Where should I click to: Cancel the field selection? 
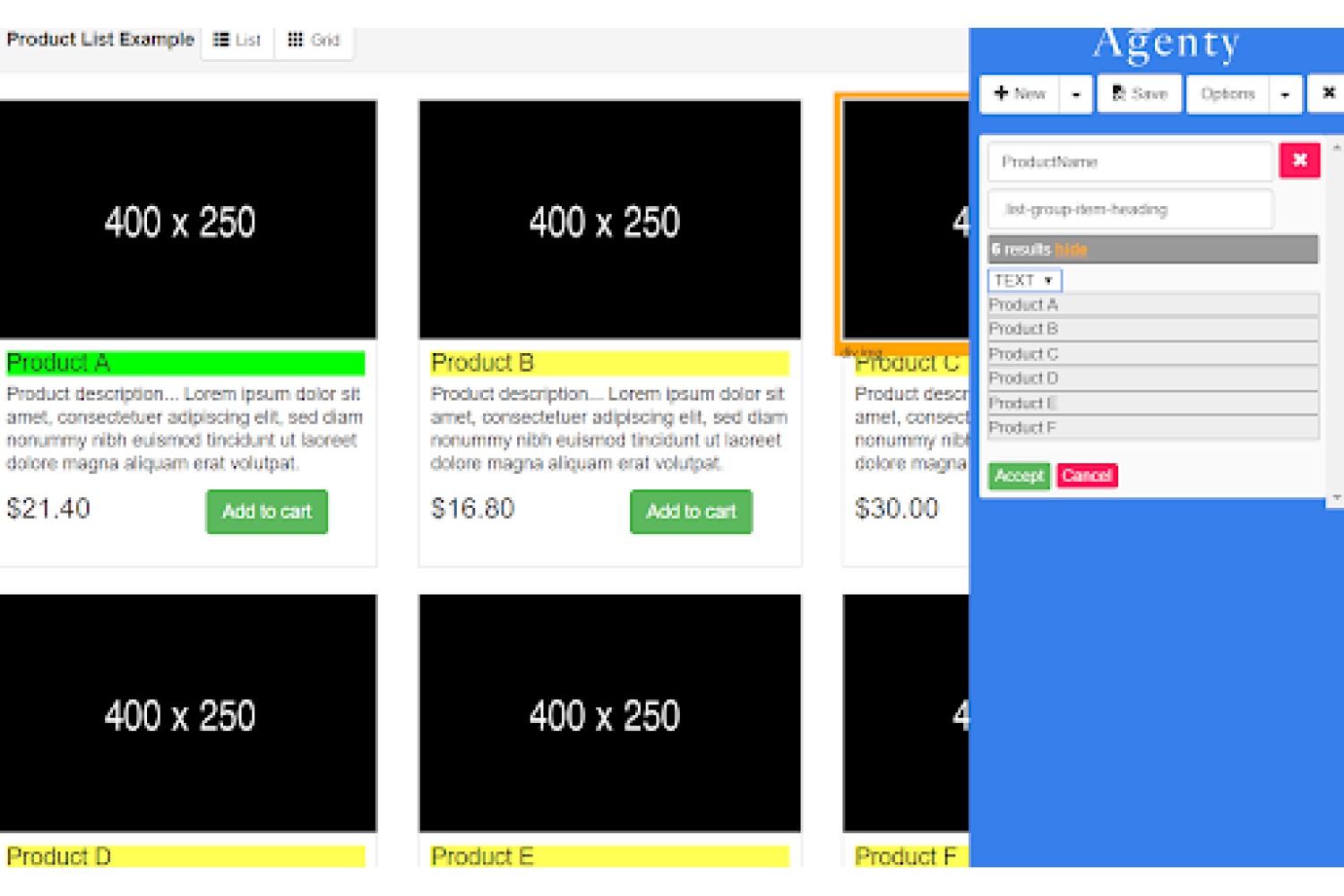[x=1087, y=476]
